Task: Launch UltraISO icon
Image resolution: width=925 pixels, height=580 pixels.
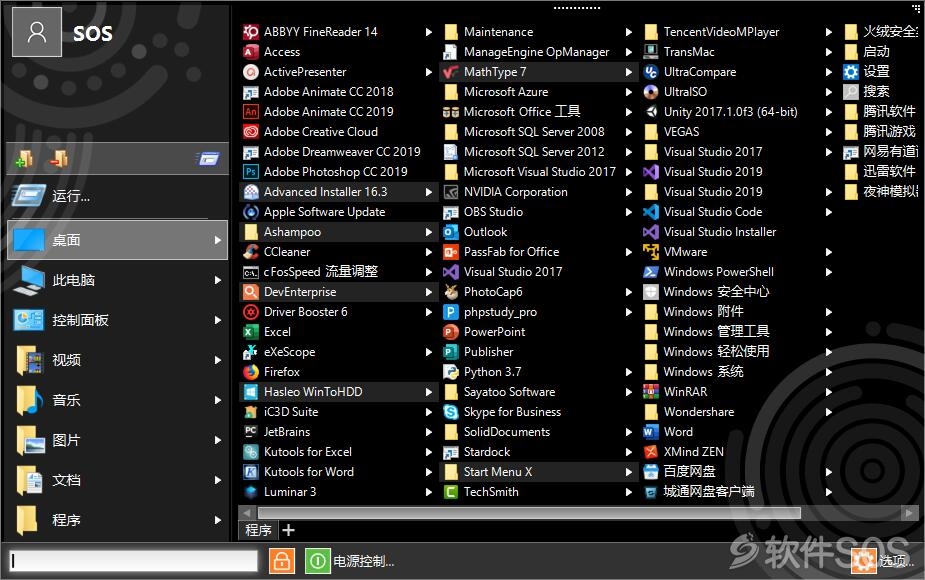Action: pos(651,92)
